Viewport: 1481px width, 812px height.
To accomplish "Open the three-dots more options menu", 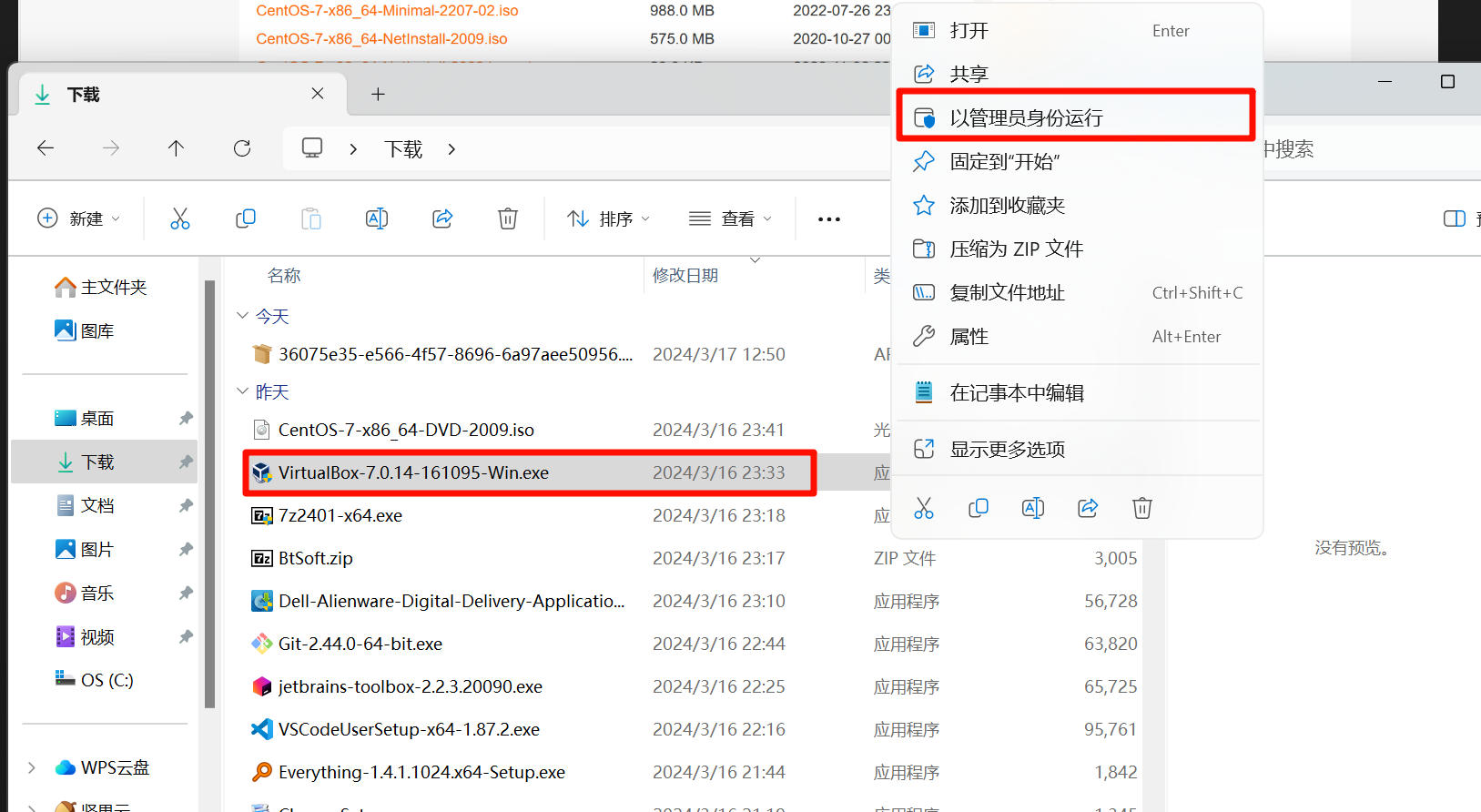I will [x=829, y=219].
